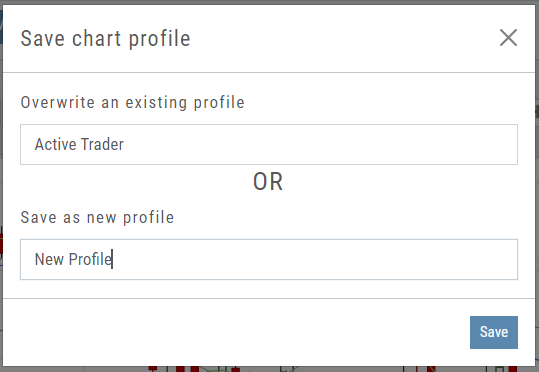Viewport: 539px width, 372px height.
Task: Click empty right side of profile dropdown
Action: 378,144
